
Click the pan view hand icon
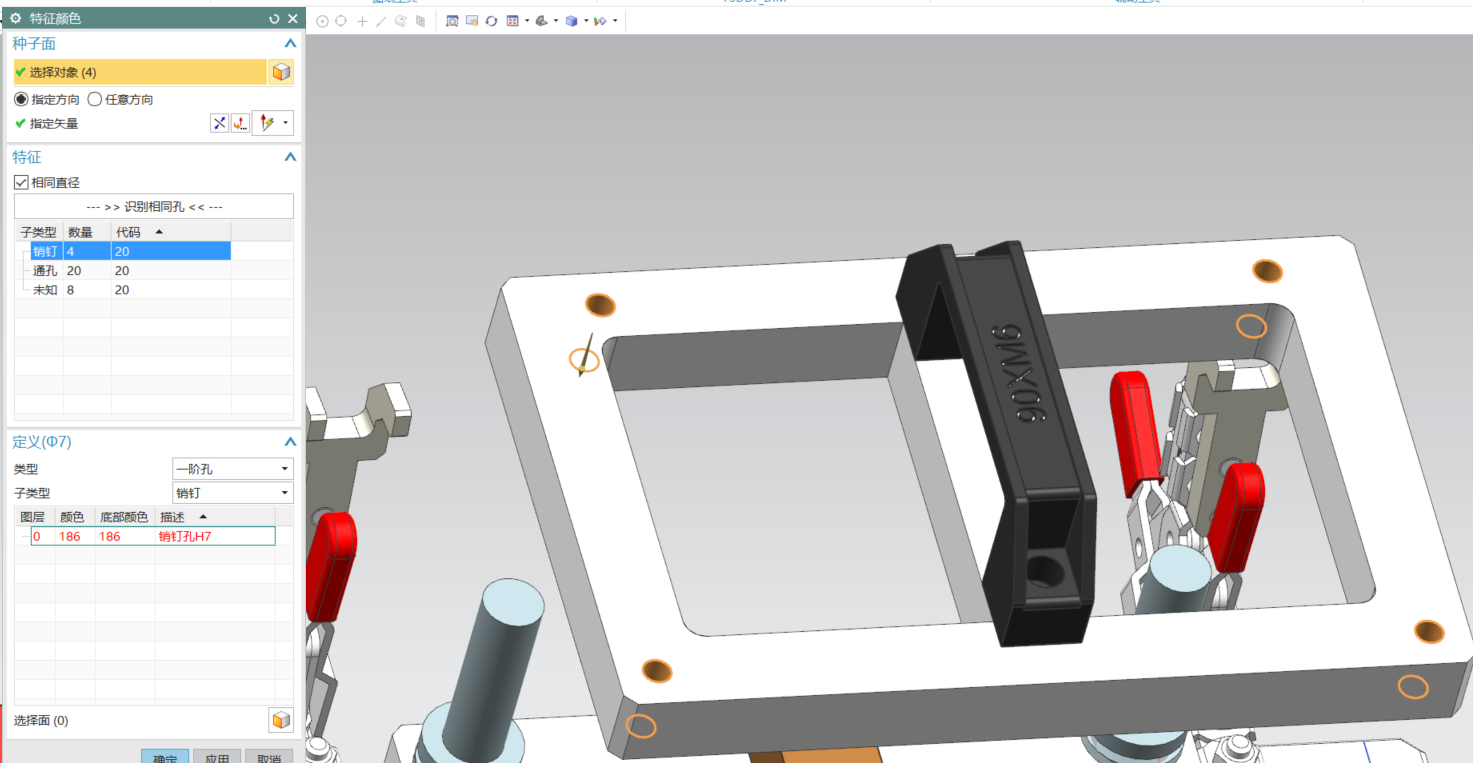(x=472, y=21)
